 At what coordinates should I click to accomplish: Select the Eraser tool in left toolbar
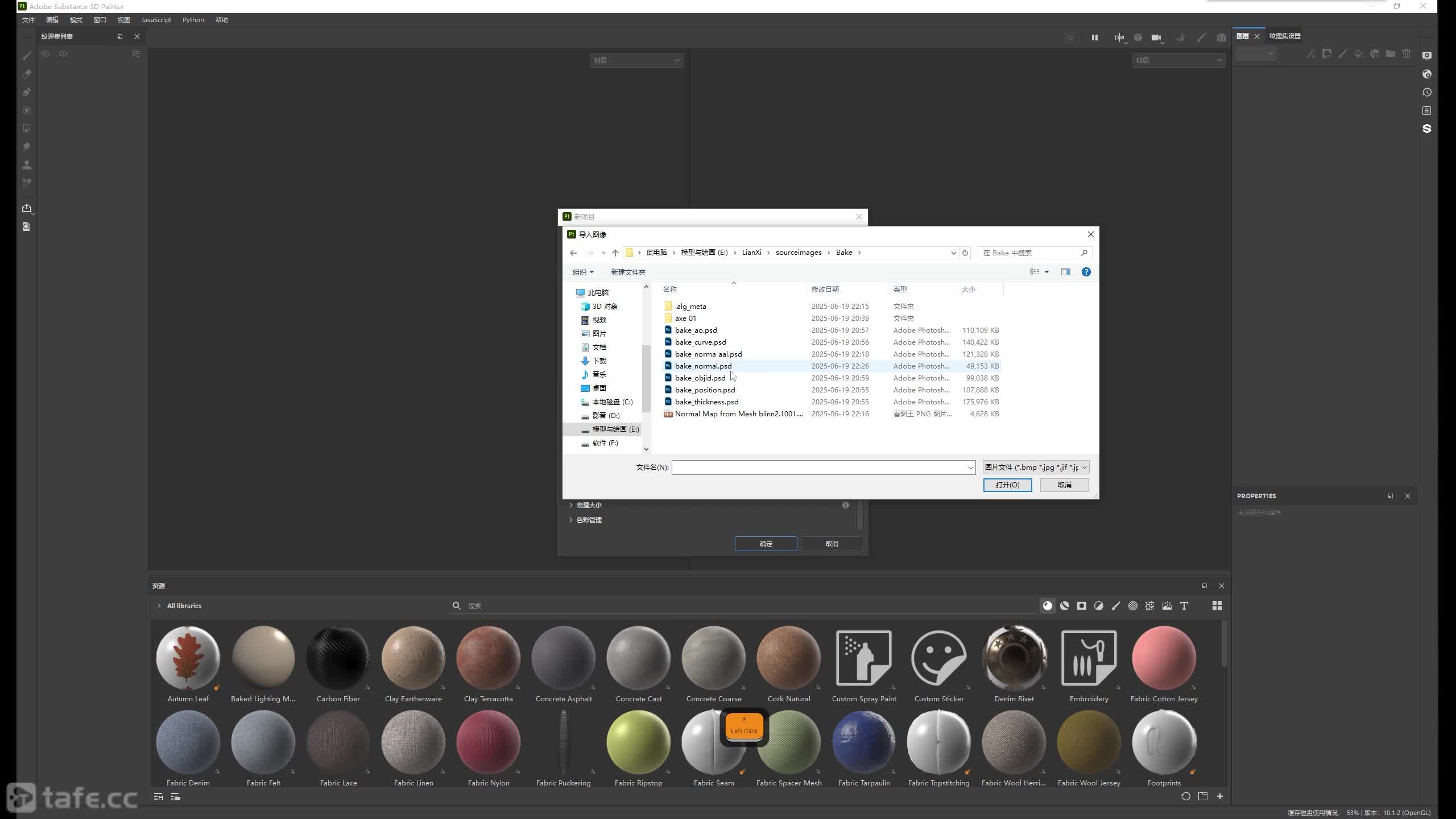click(27, 74)
